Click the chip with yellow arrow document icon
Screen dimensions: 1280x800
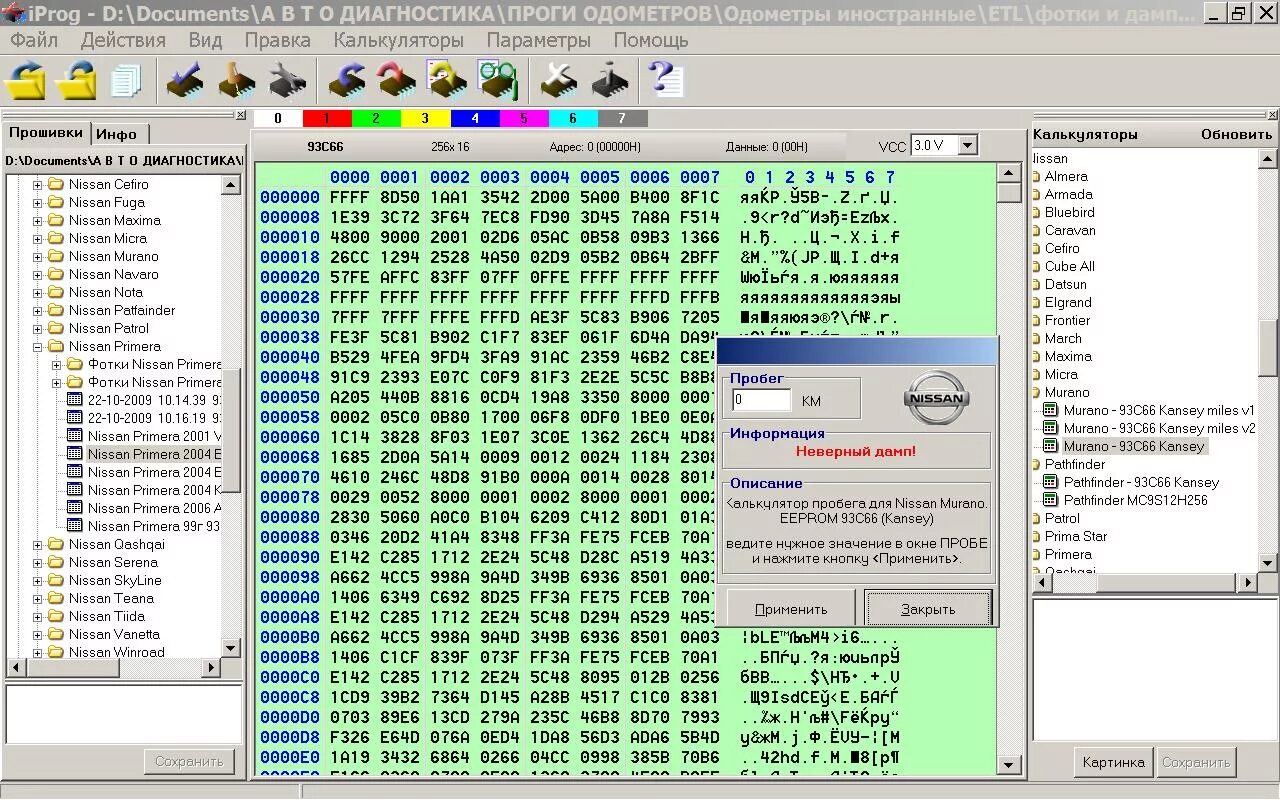pos(446,80)
